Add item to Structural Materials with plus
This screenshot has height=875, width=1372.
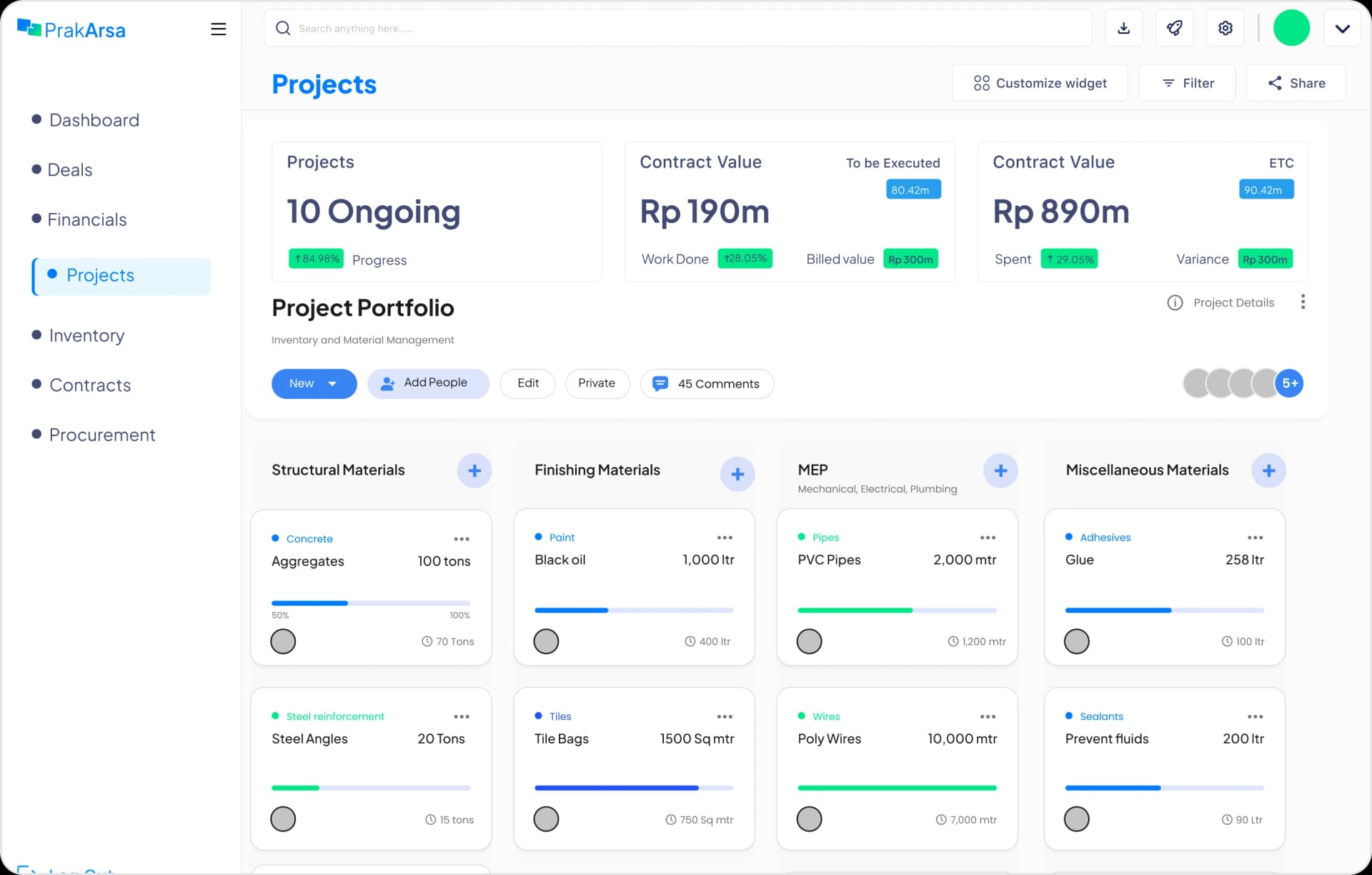pos(474,470)
